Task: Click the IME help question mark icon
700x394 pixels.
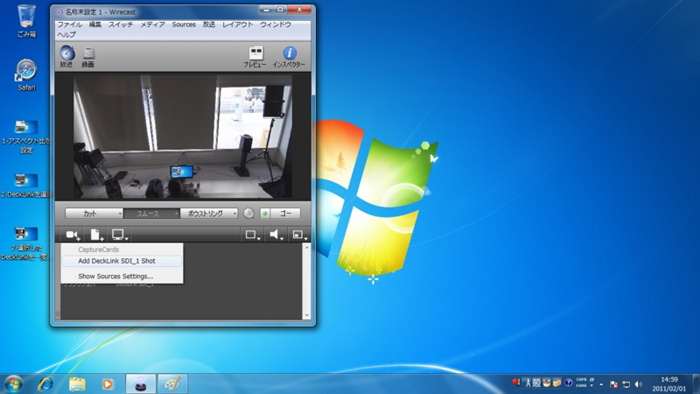Action: click(x=568, y=382)
